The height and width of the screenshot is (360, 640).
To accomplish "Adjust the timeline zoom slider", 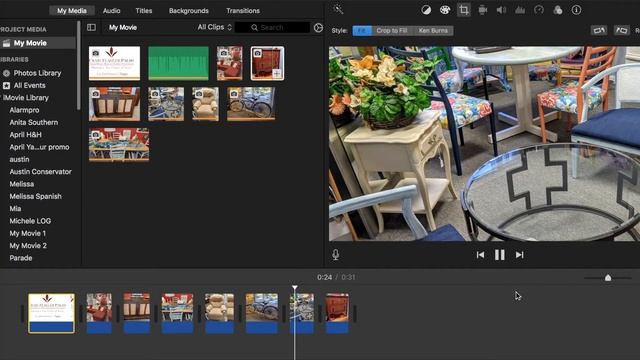I will (x=608, y=278).
